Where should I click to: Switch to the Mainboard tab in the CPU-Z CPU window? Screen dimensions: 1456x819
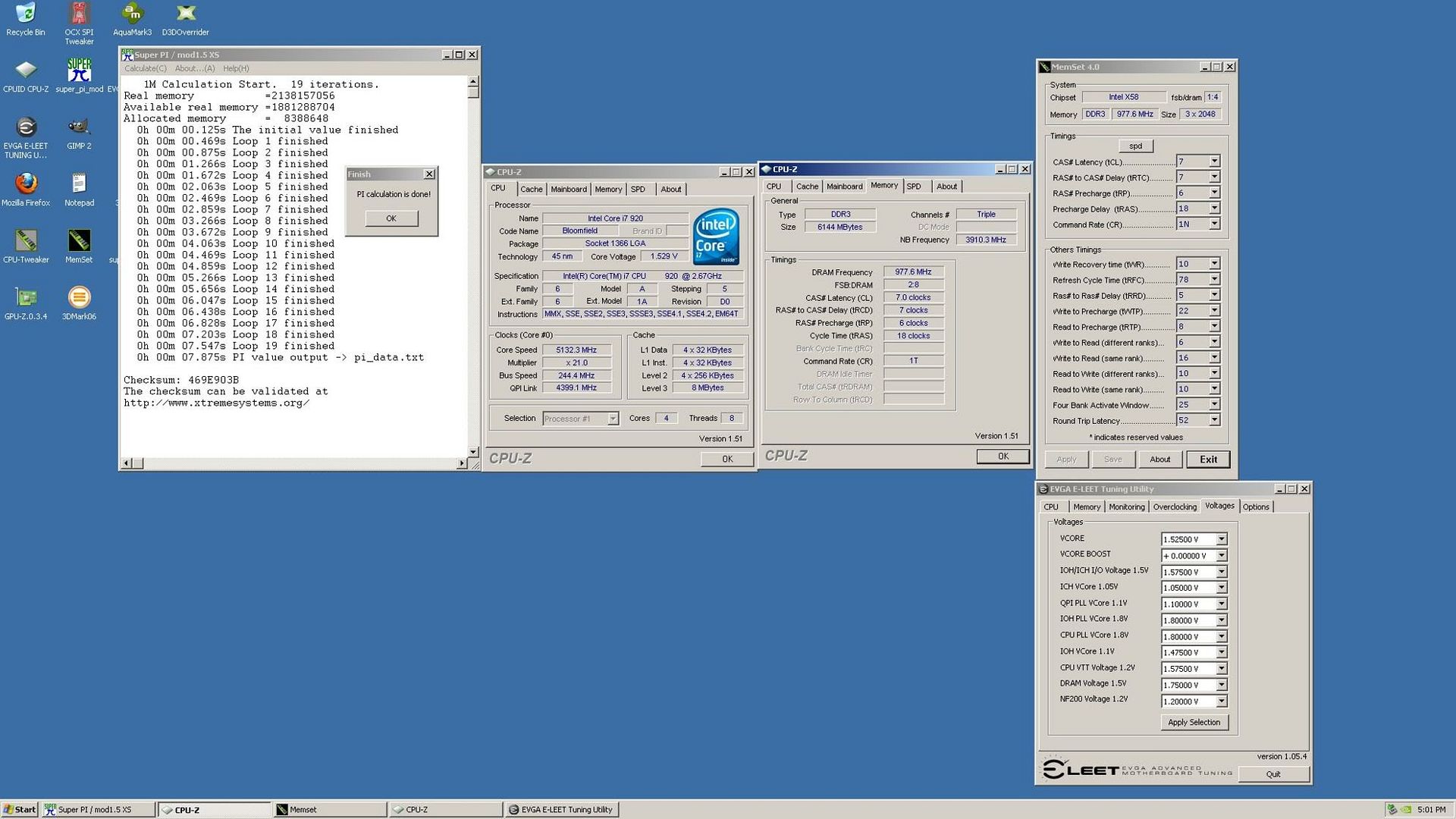coord(568,189)
